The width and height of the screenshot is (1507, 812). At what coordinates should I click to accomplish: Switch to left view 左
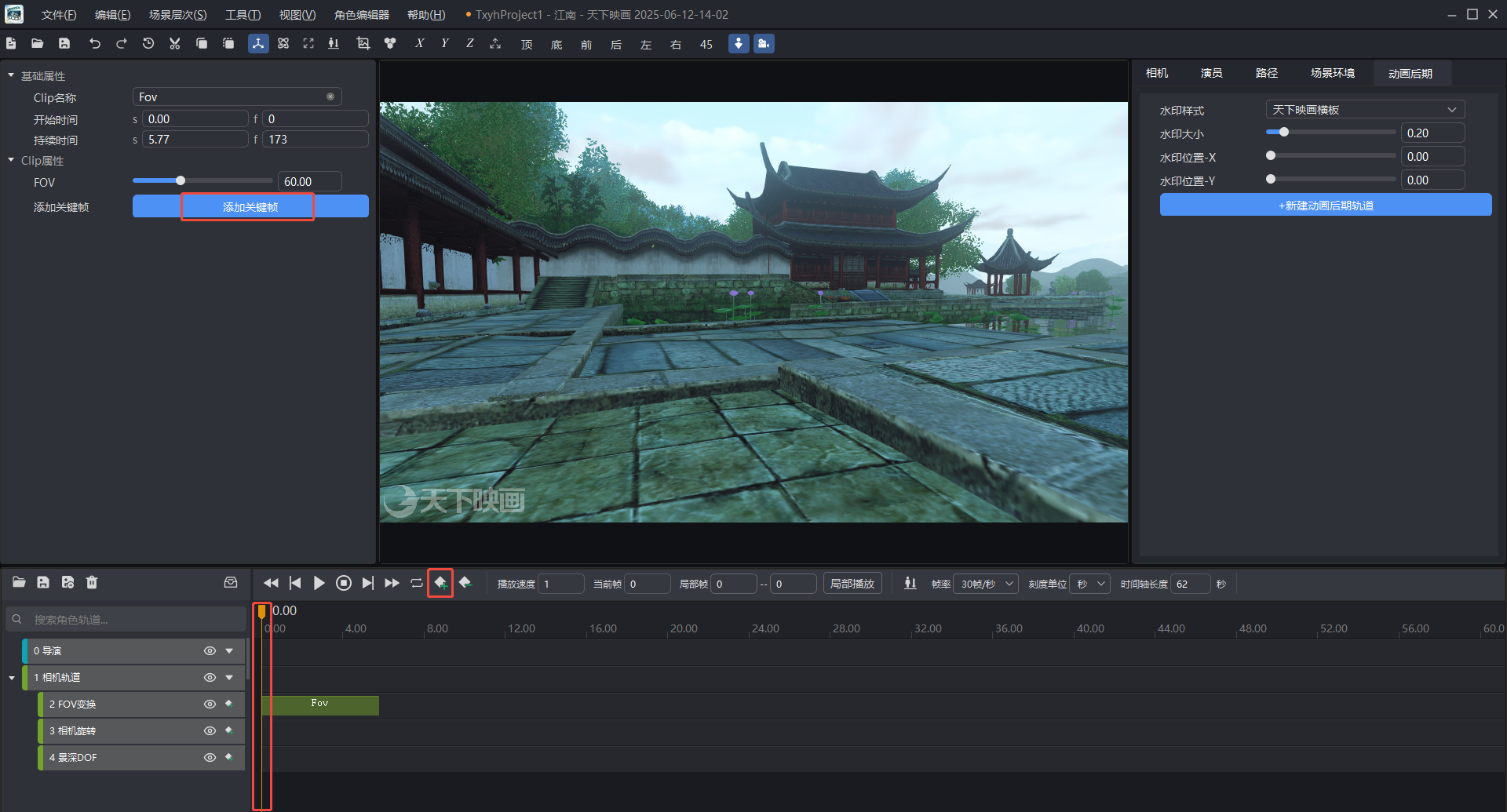[x=646, y=45]
